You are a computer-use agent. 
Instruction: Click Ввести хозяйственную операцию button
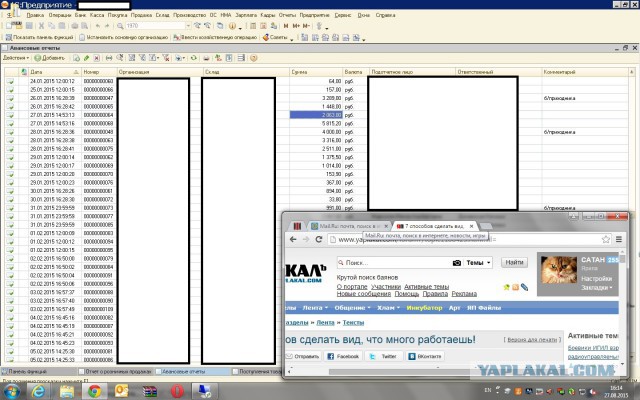(x=215, y=37)
